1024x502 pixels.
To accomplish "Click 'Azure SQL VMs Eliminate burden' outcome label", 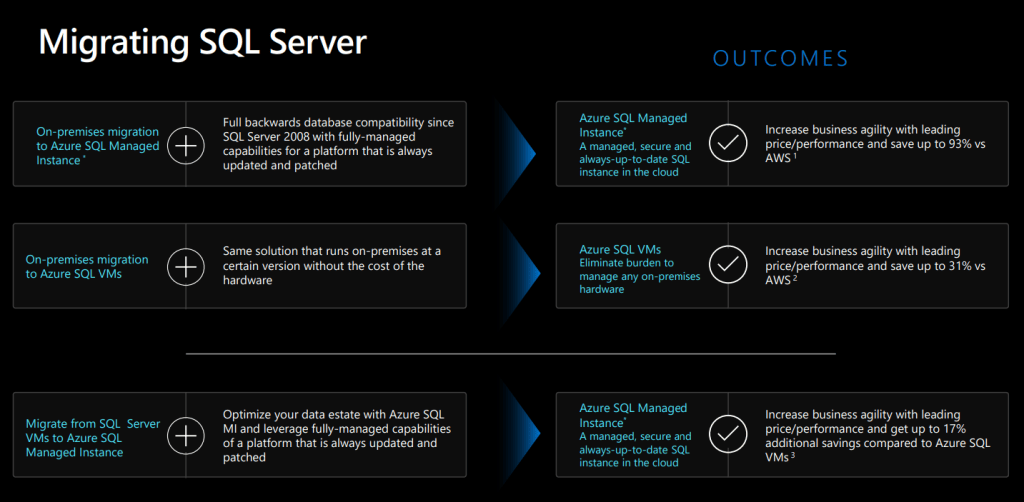I will (x=640, y=269).
